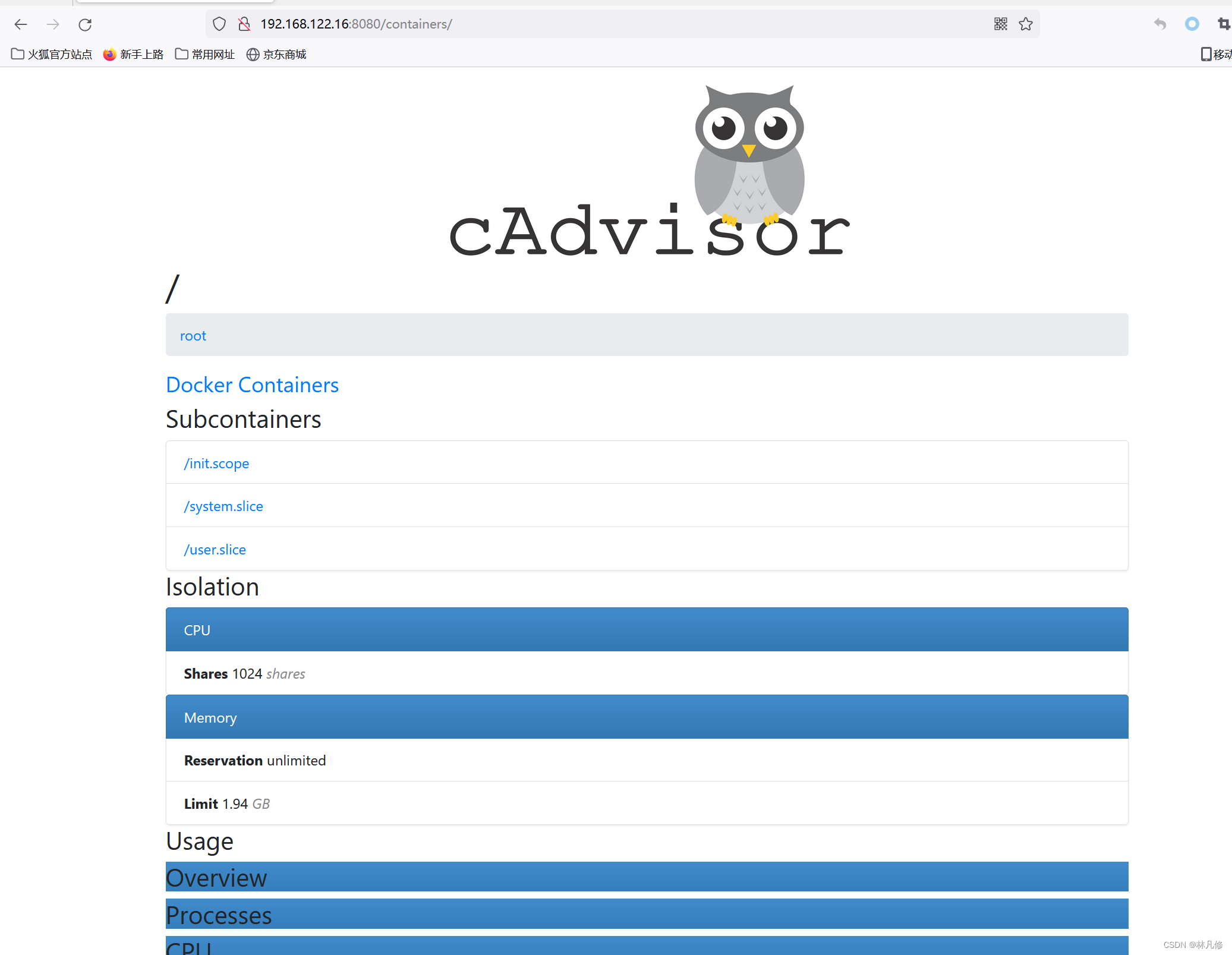Open the QR code icon in address bar
1232x955 pixels.
click(1001, 24)
